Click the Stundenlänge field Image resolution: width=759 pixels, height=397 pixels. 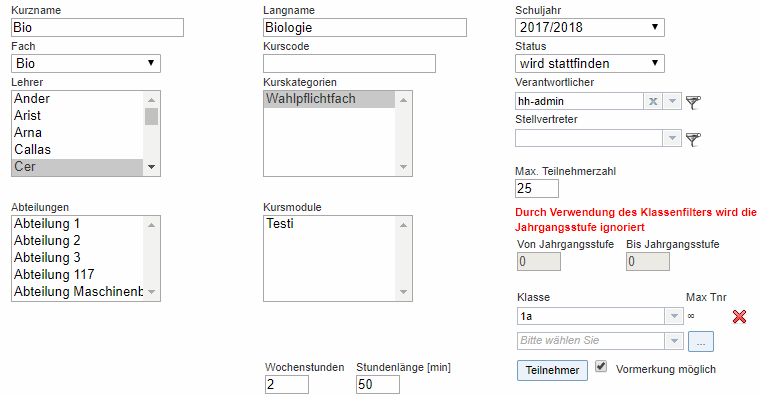[378, 384]
